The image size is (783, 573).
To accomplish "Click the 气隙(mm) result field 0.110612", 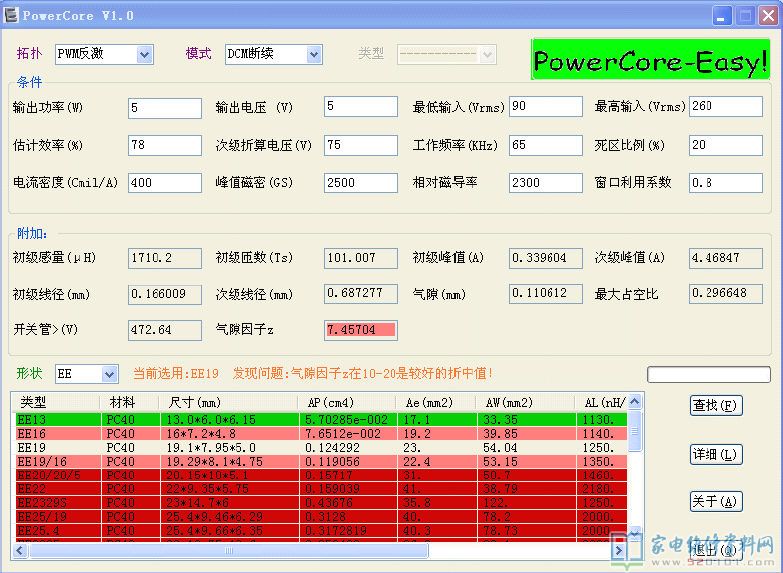I will coord(546,294).
